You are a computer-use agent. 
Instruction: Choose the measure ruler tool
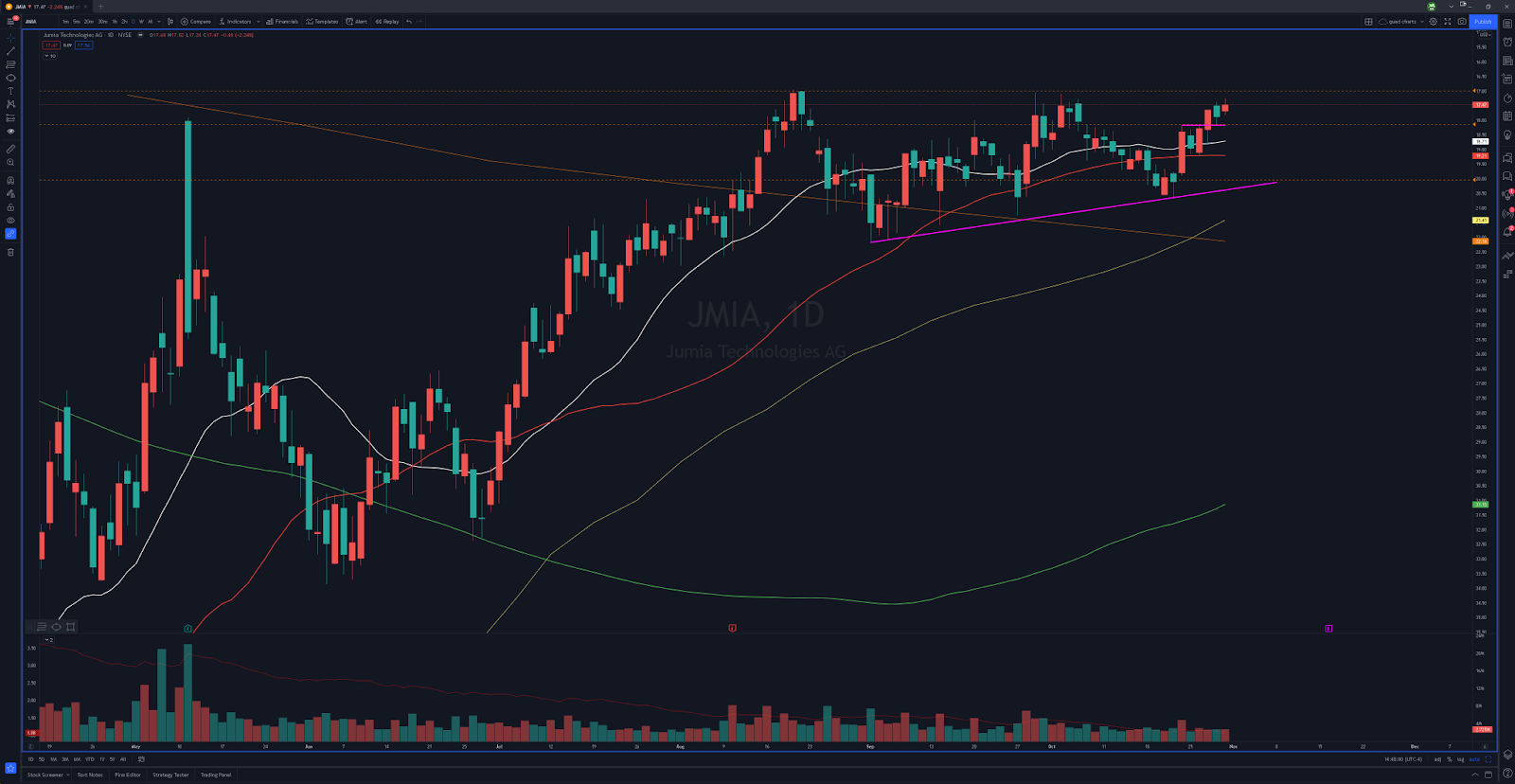point(10,149)
